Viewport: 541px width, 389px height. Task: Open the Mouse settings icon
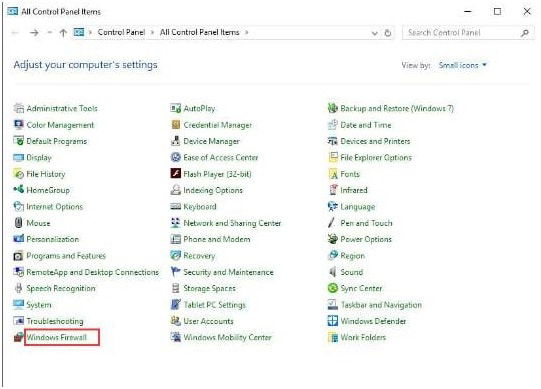tap(18, 223)
